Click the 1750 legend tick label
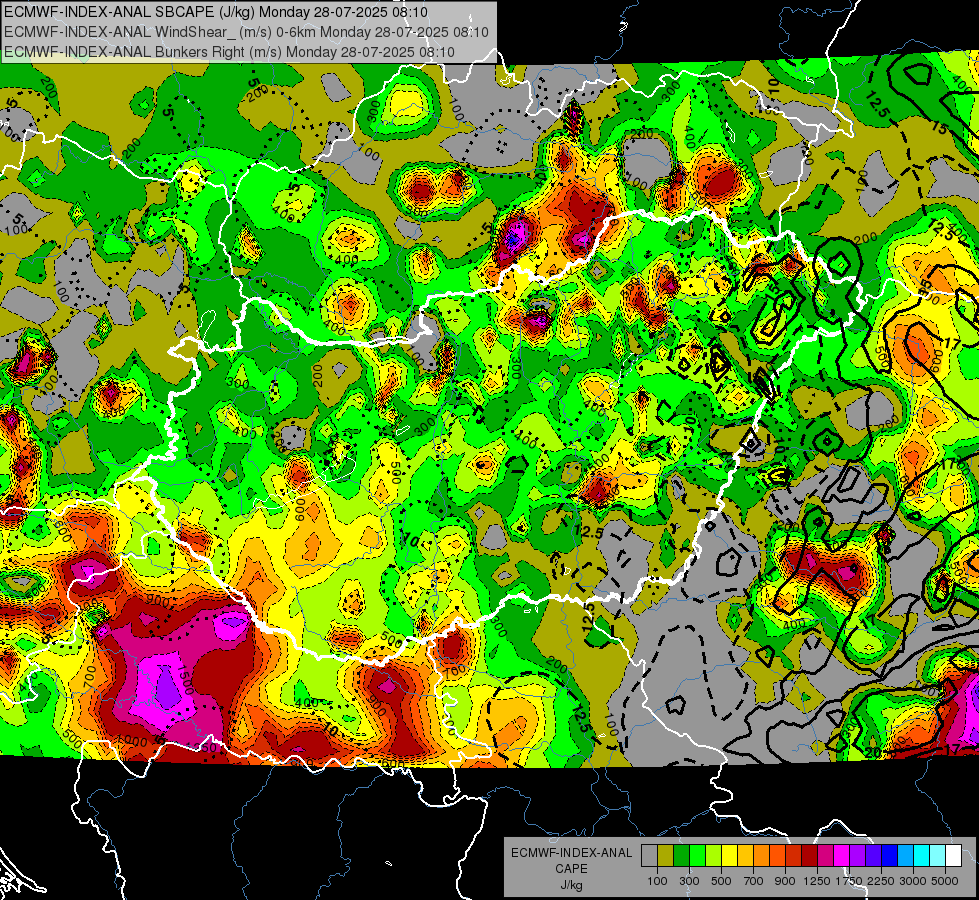Screen dimensions: 979x900 [849, 881]
